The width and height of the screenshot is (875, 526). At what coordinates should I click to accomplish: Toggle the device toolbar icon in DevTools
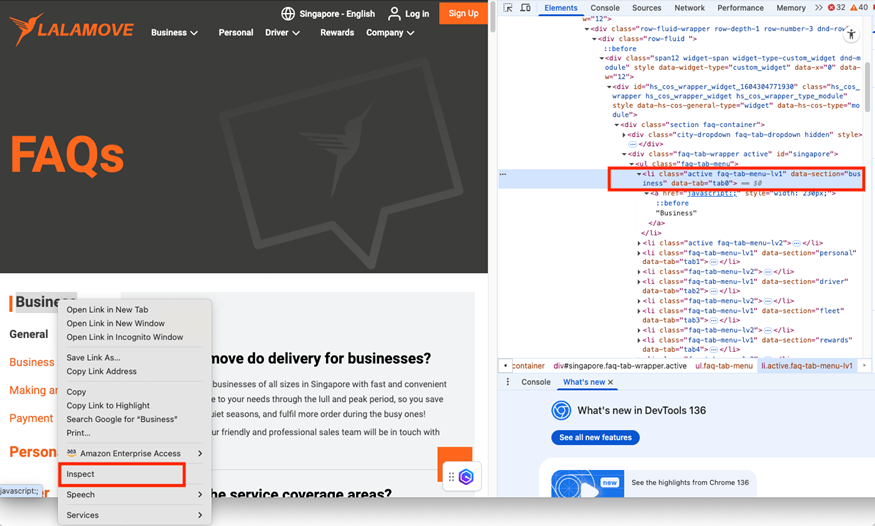tap(525, 8)
